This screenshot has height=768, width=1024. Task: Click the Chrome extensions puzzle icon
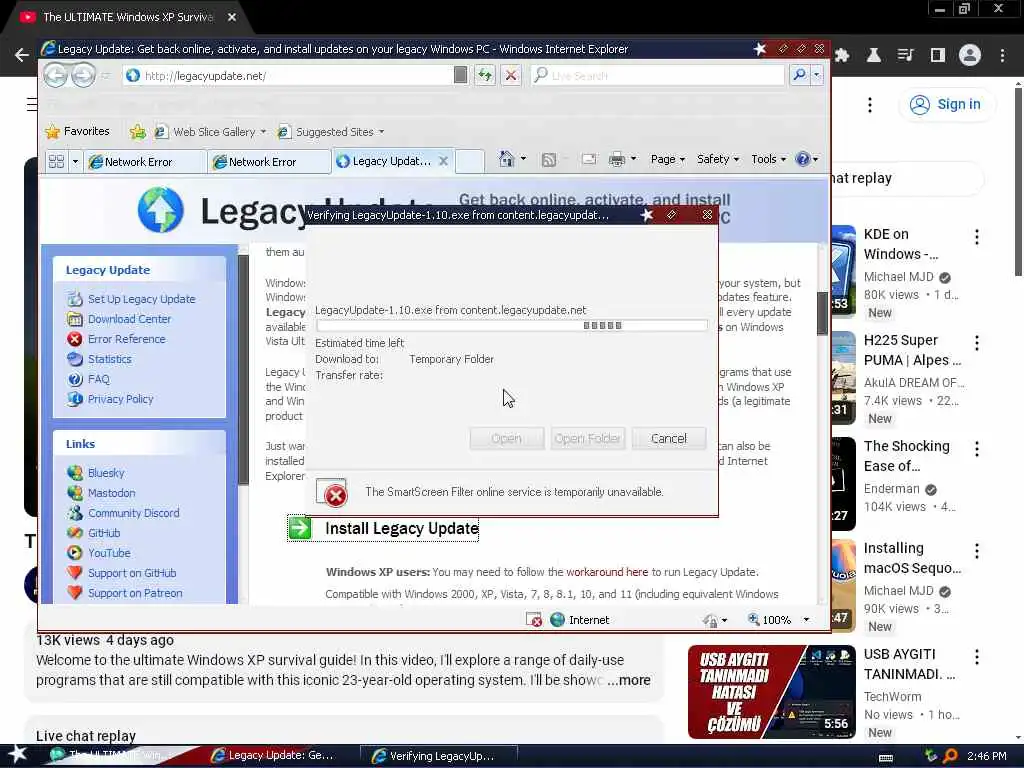(x=842, y=56)
